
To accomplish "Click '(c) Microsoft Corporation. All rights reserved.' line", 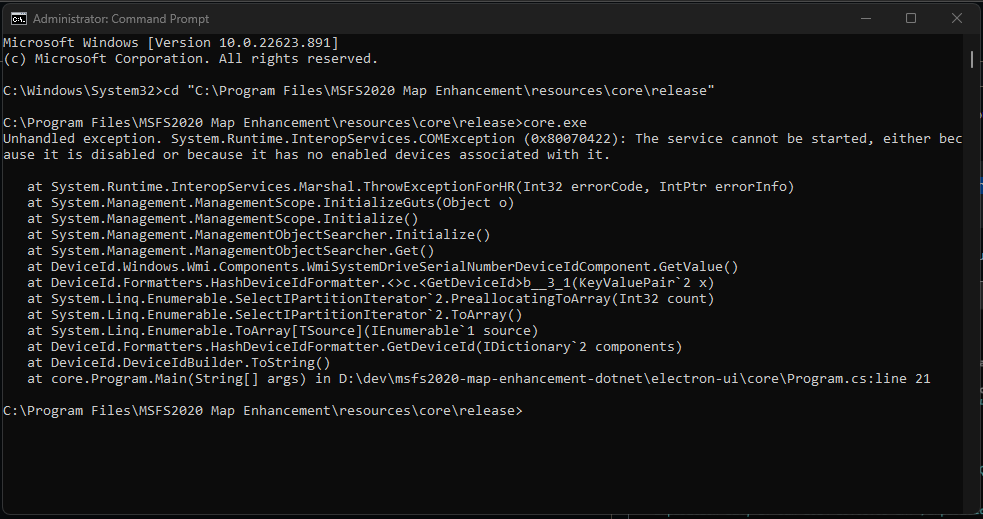I will (x=191, y=59).
